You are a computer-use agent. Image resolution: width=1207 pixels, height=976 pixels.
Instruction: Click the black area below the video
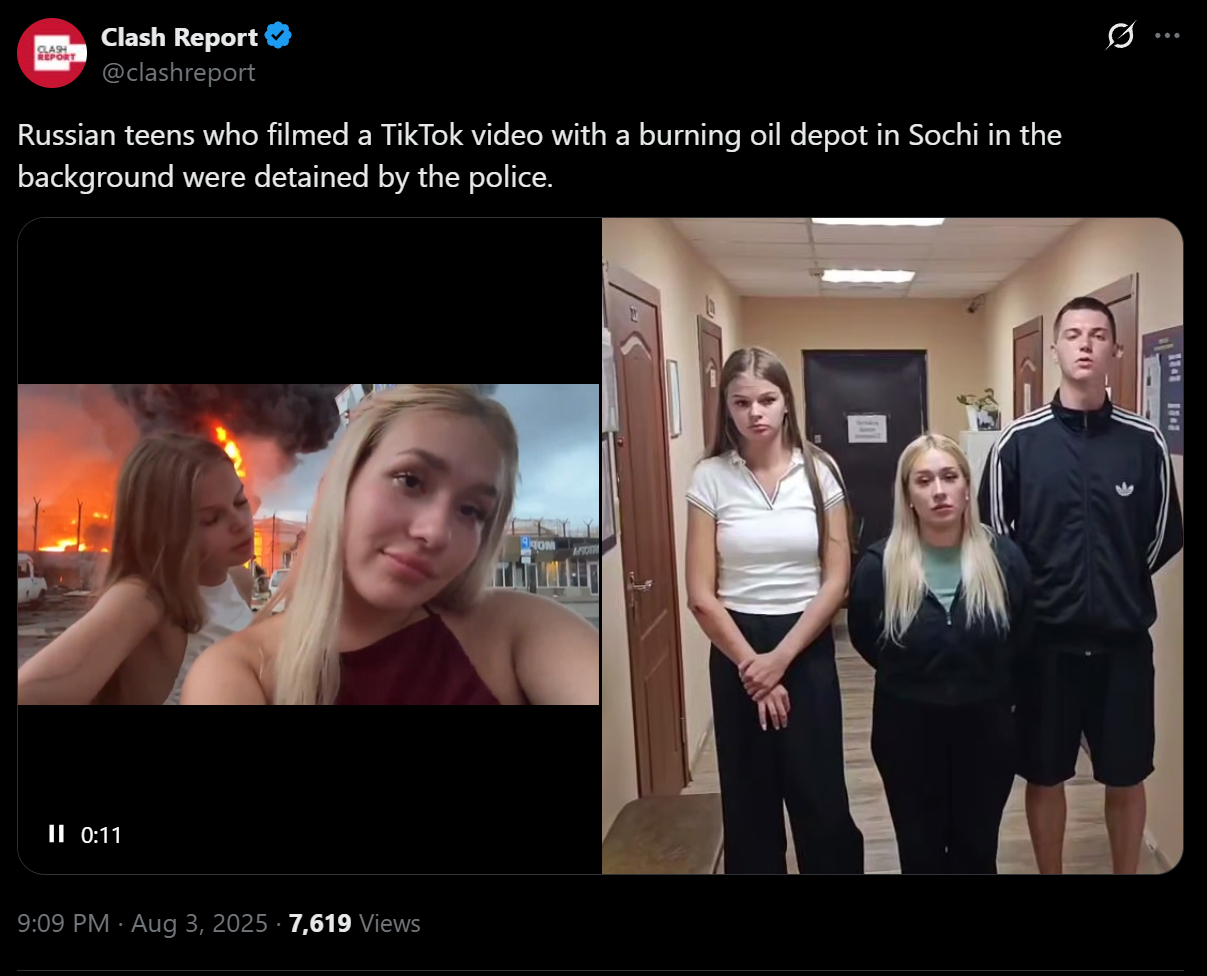309,790
